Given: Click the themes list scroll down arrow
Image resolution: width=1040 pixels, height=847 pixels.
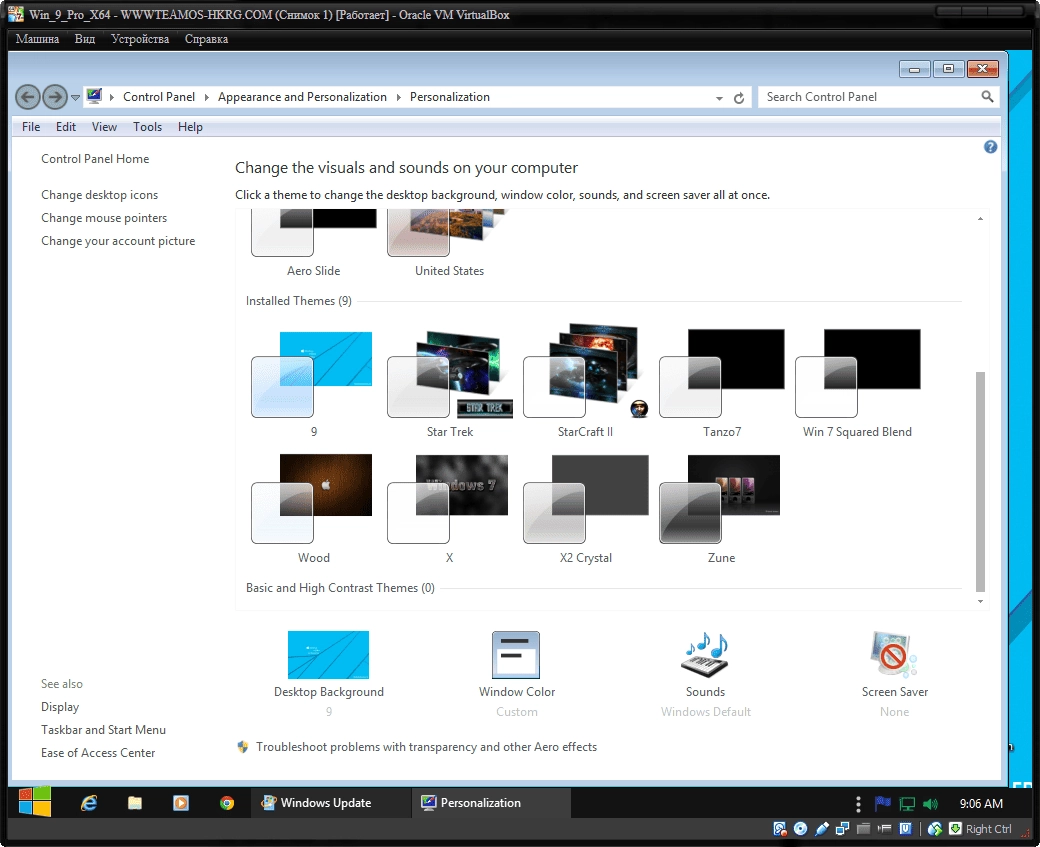Looking at the screenshot, I should point(980,602).
